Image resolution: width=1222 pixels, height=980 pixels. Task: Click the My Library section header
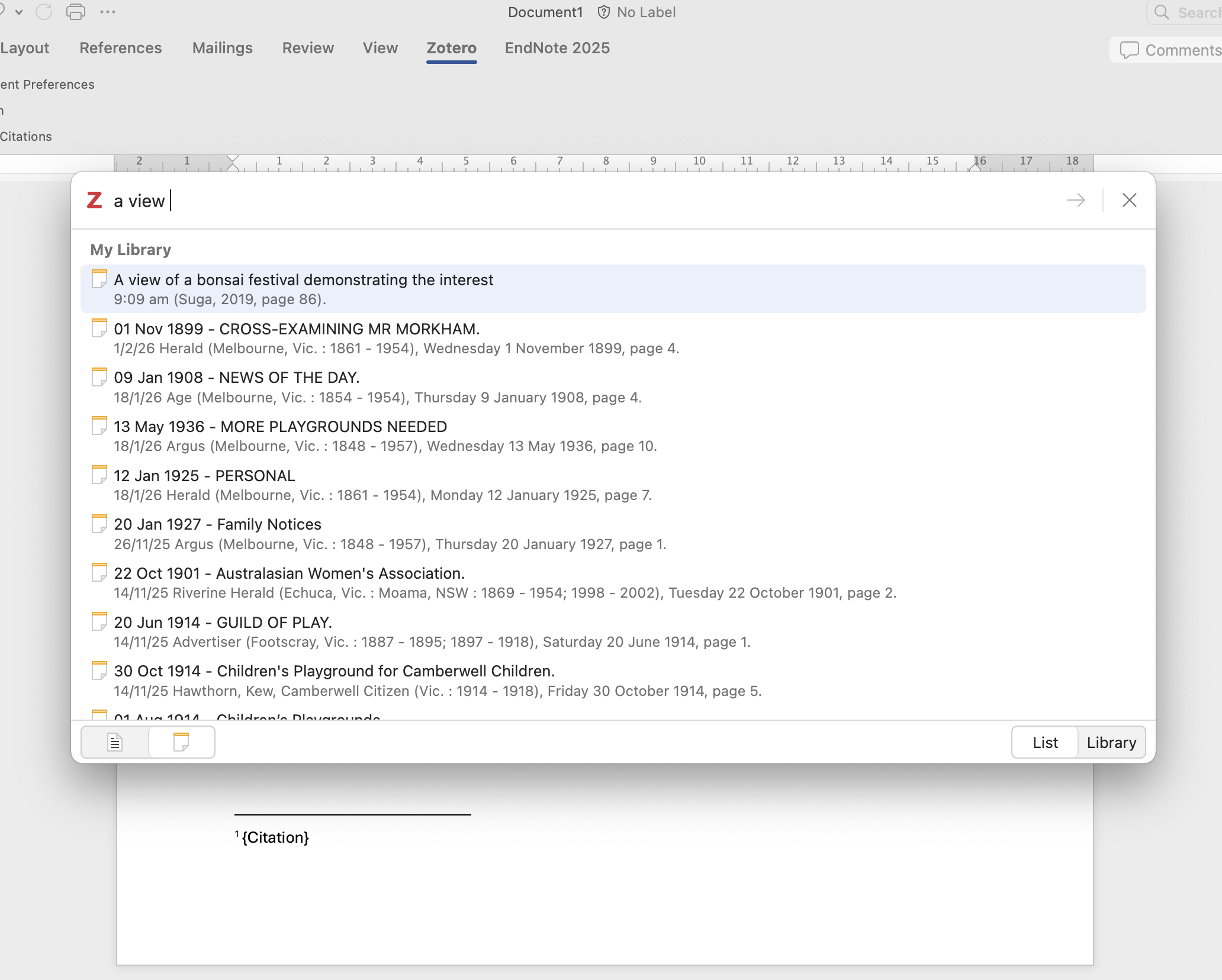click(131, 250)
